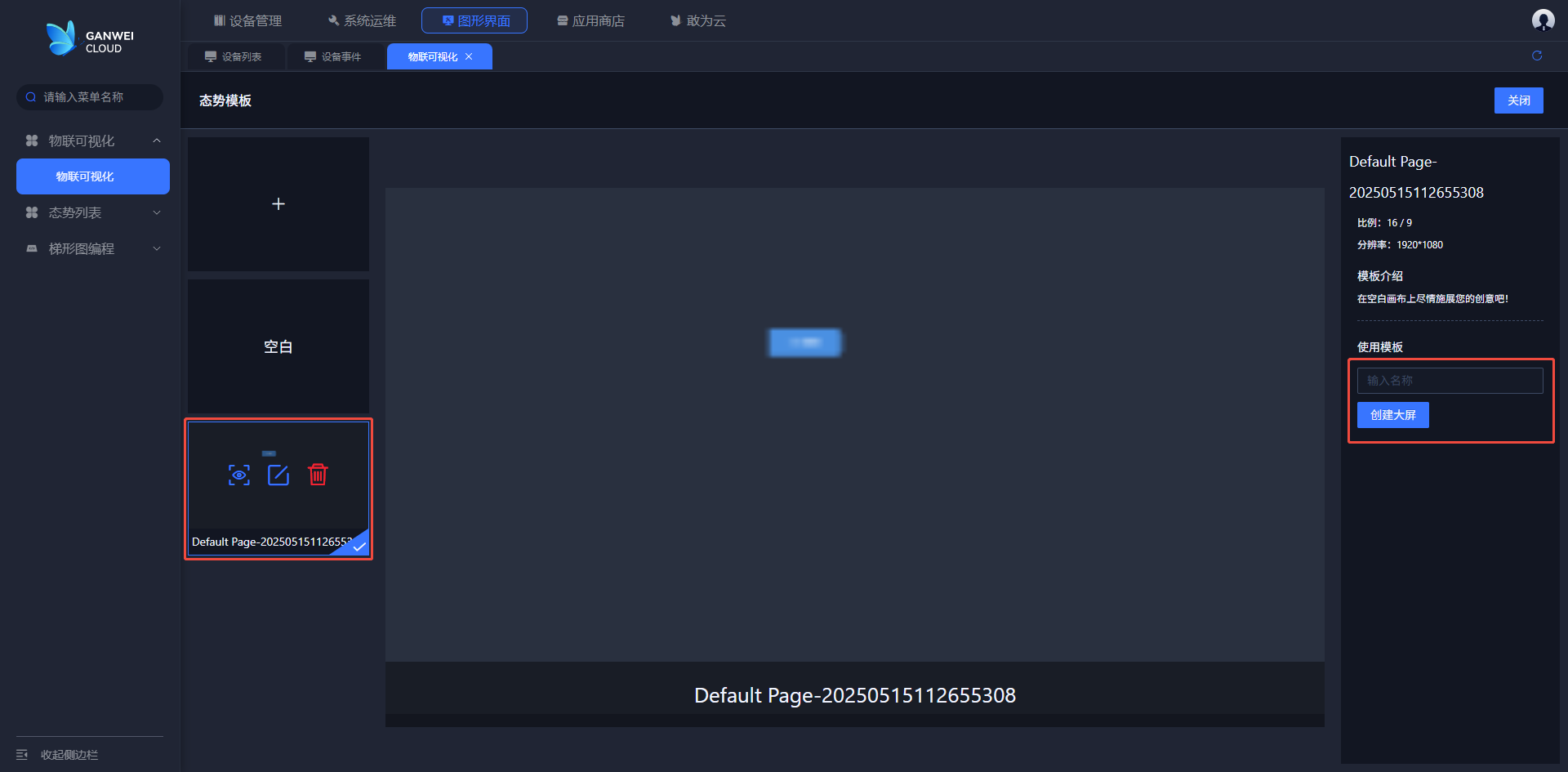
Task: Select the 空白 template card
Action: click(x=278, y=346)
